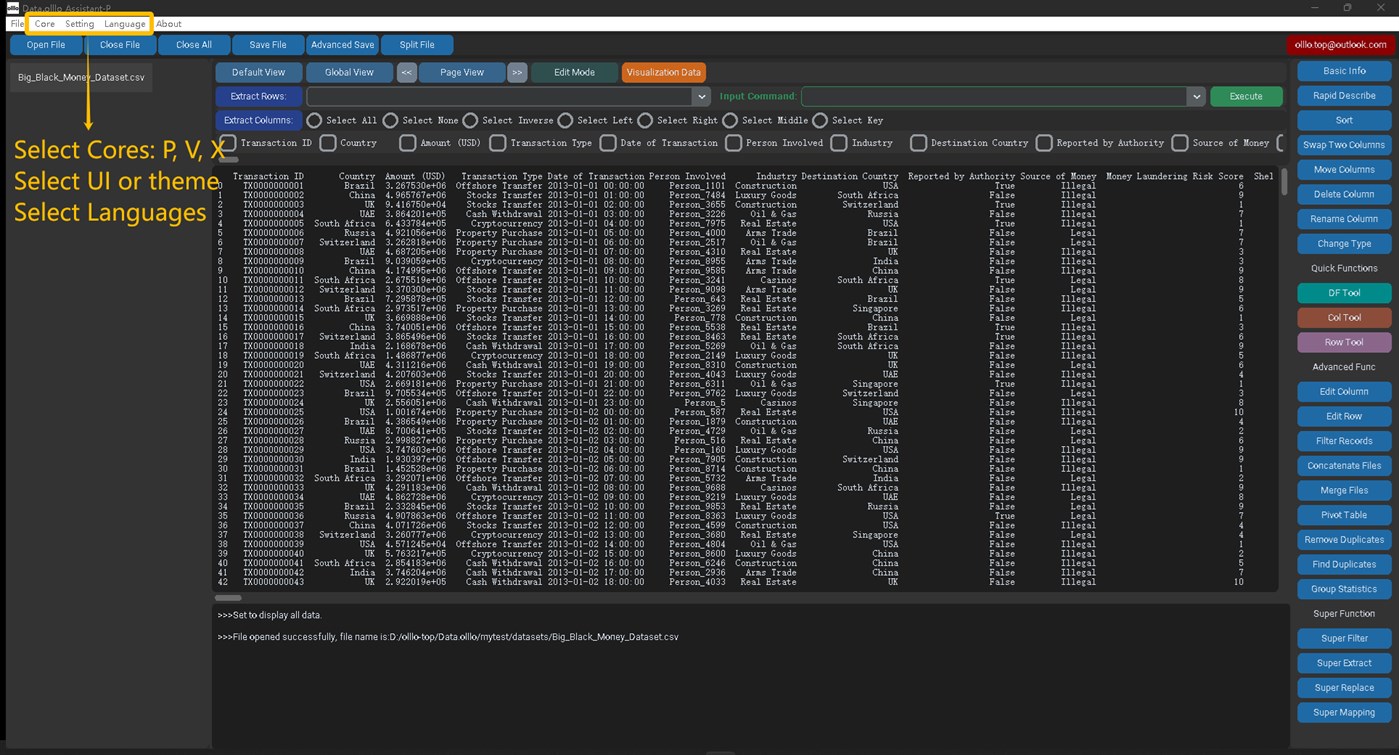This screenshot has height=755, width=1399.
Task: Enable the Industry column checkbox
Action: [838, 143]
